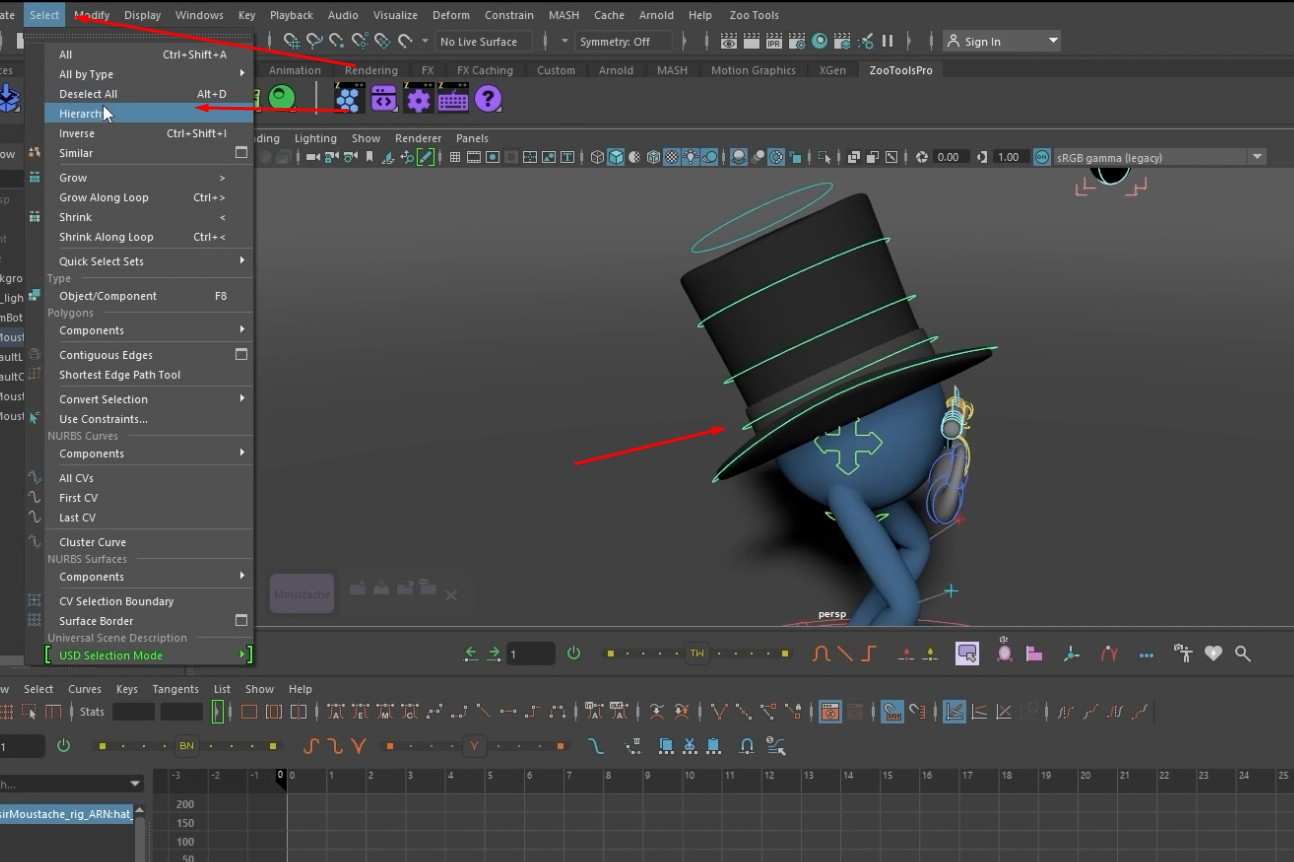The image size is (1294, 862).
Task: Expand the All by Type submenu
Action: click(149, 74)
